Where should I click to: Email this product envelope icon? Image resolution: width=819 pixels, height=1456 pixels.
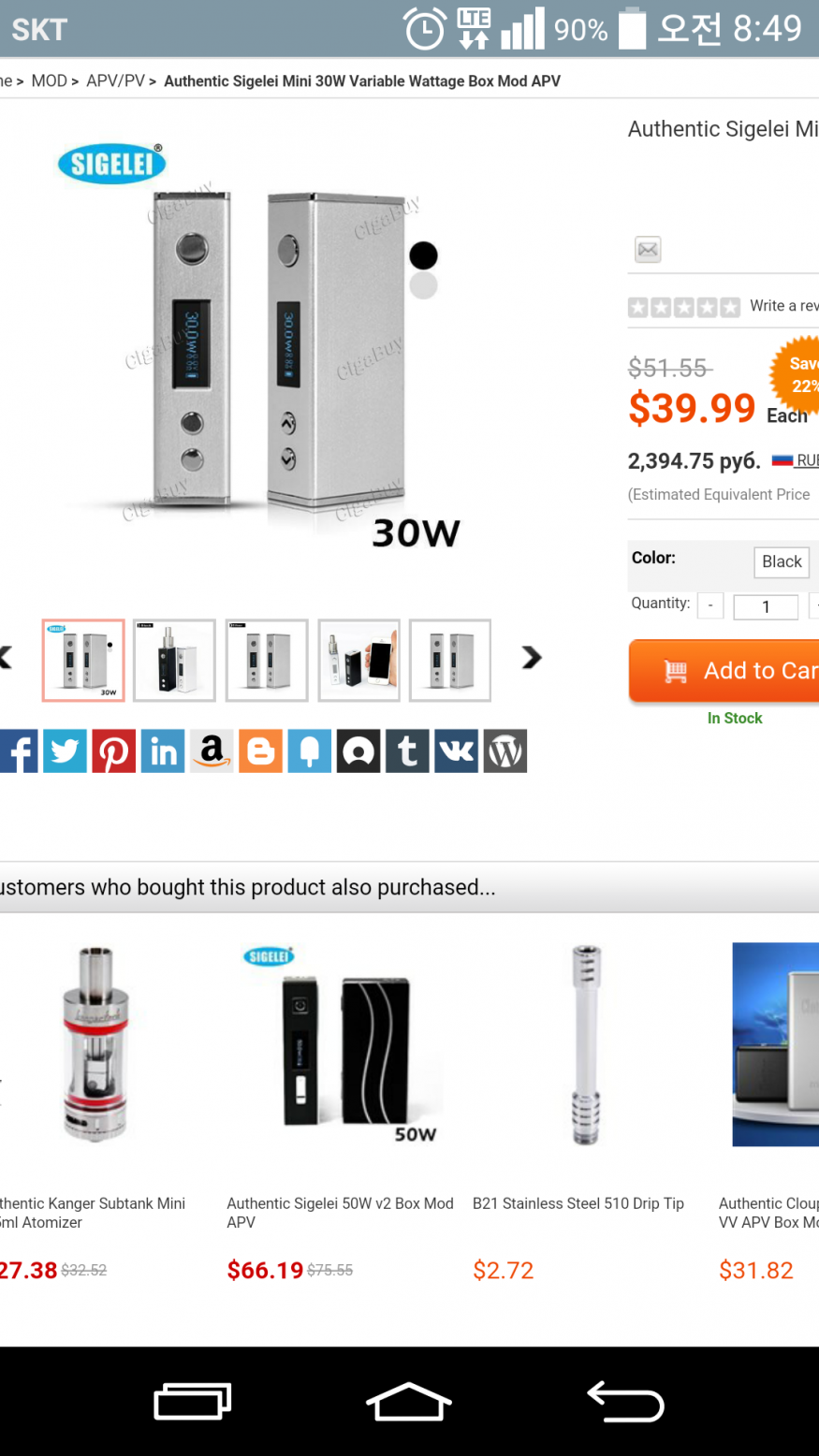[648, 250]
